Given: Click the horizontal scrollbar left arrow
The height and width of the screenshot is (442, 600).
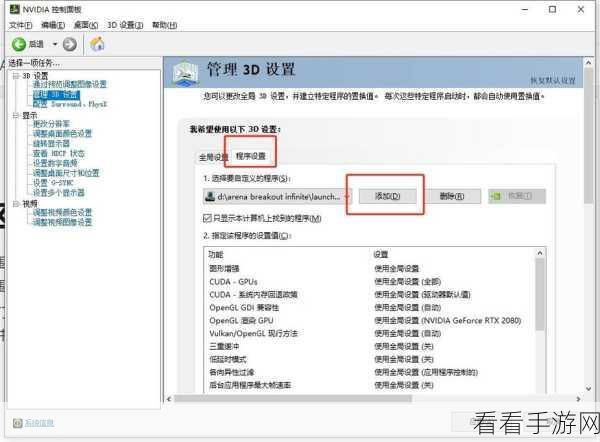Looking at the screenshot, I should coord(169,399).
